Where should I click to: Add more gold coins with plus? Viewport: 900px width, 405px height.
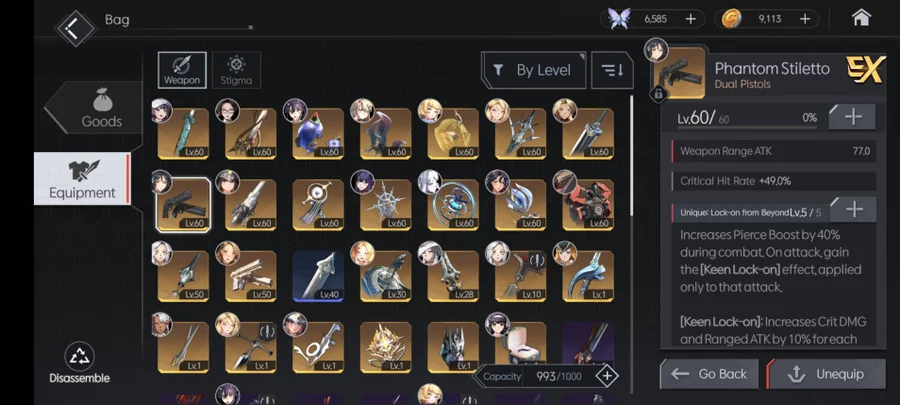pyautogui.click(x=805, y=19)
